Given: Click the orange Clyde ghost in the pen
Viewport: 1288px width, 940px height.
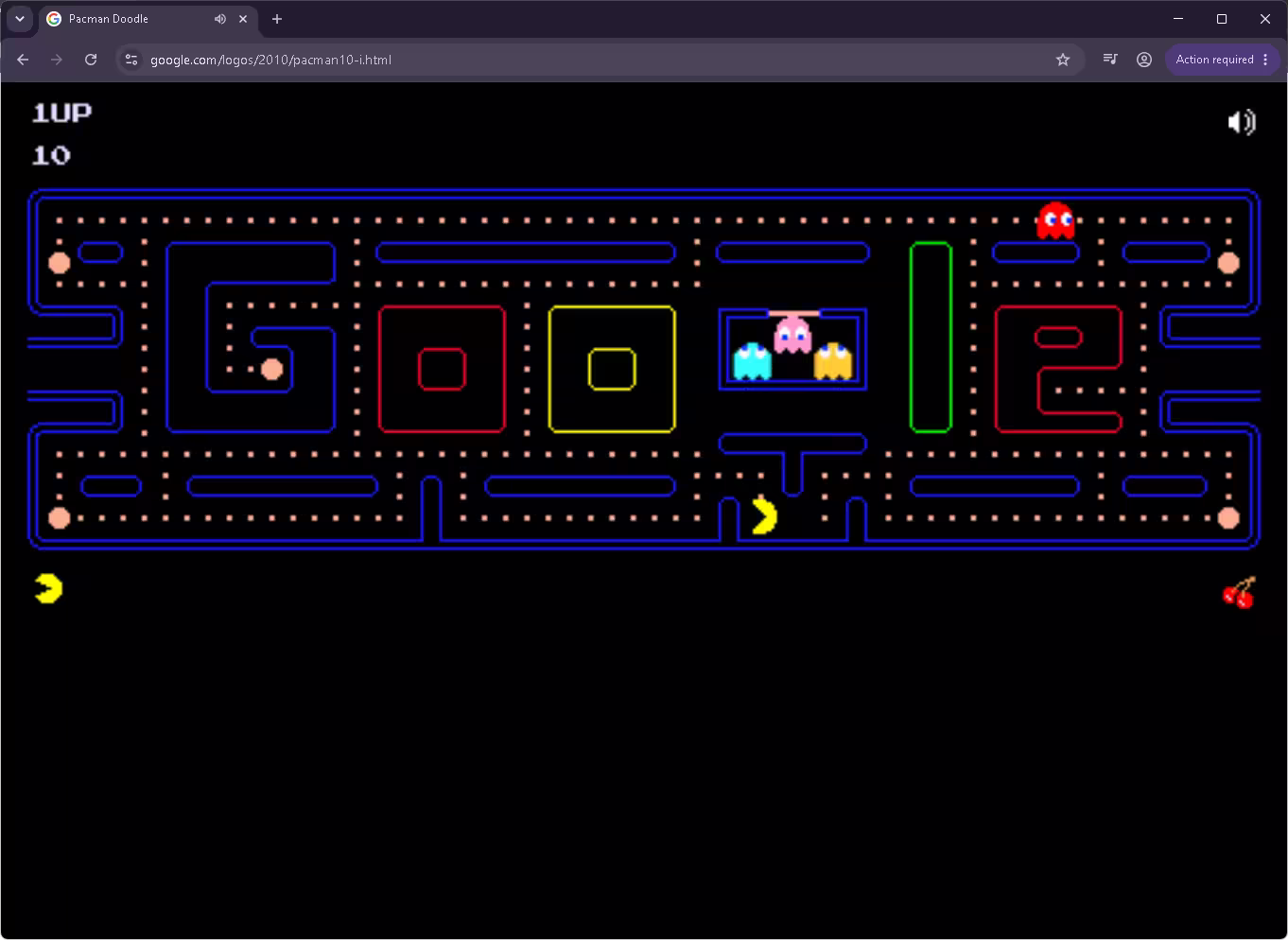Looking at the screenshot, I should [x=833, y=361].
